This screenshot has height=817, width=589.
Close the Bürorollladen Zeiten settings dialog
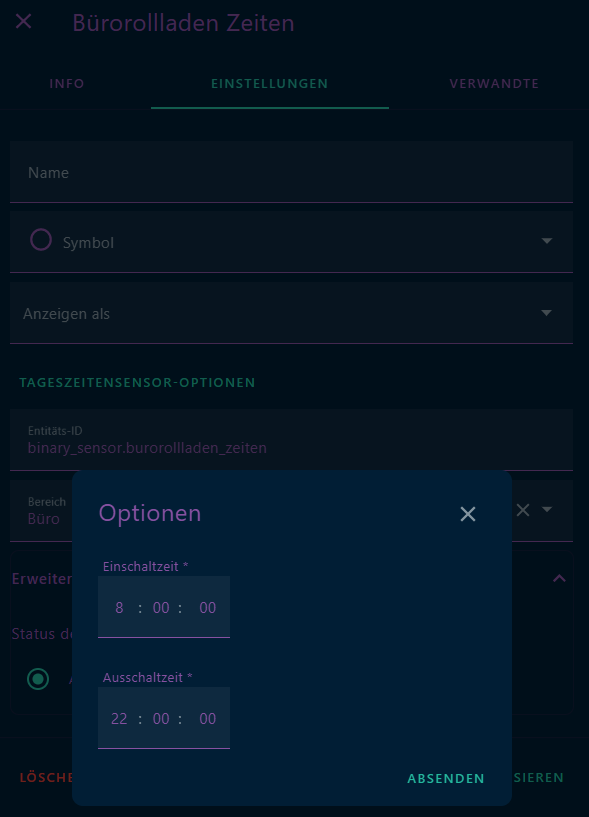[x=23, y=21]
